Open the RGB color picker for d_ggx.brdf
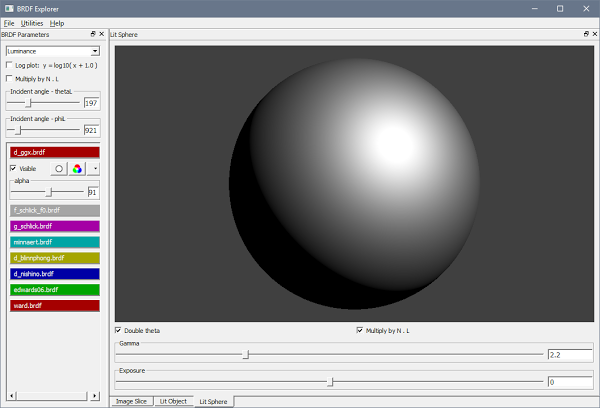The width and height of the screenshot is (600, 408). click(x=76, y=169)
